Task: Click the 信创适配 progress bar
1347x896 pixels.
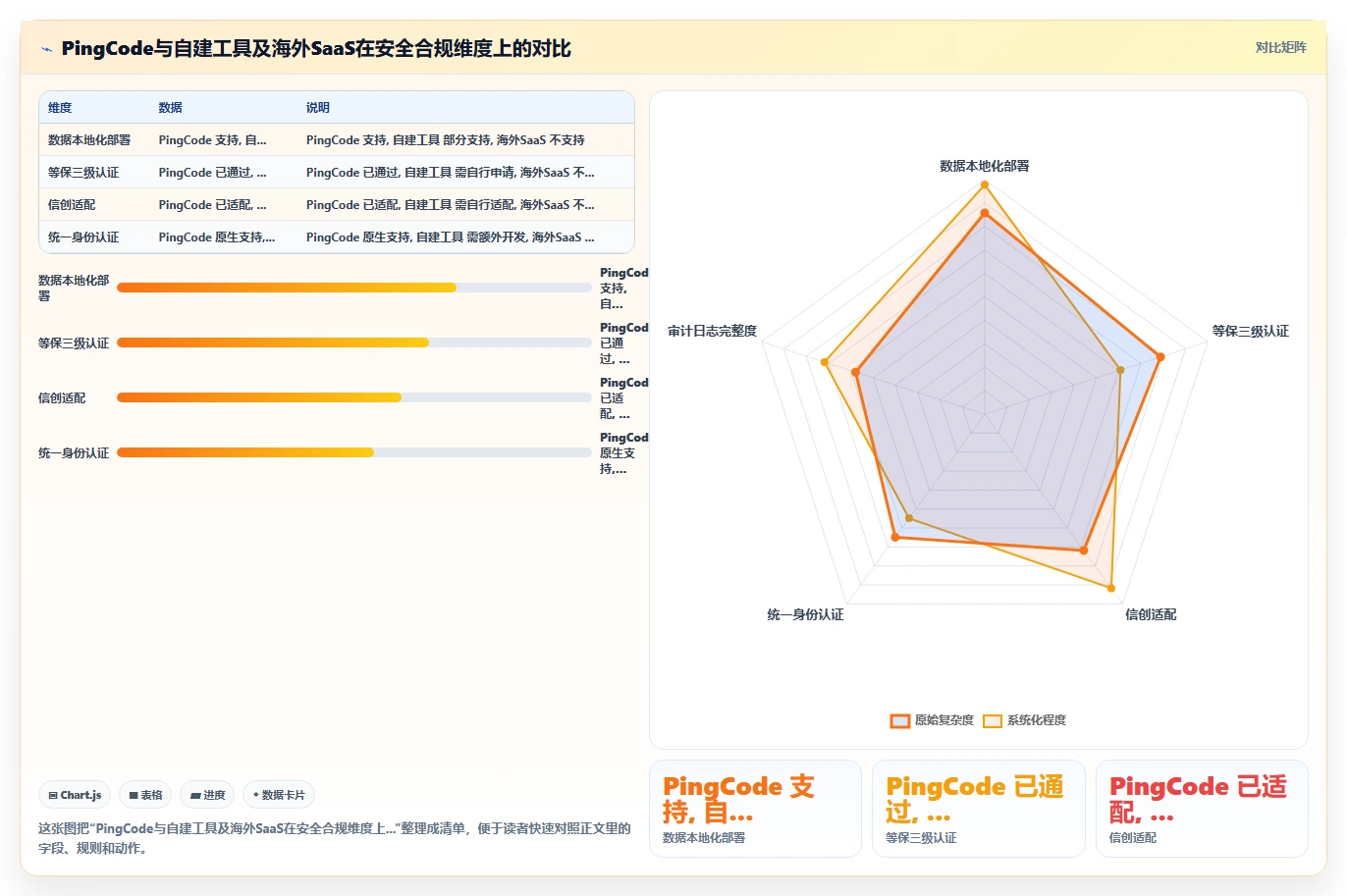Action: [x=354, y=397]
